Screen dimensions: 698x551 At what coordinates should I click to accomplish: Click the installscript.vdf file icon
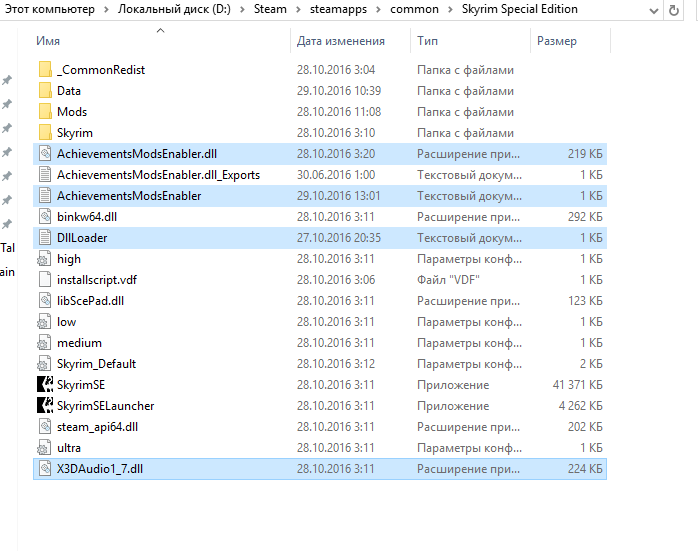(x=45, y=280)
